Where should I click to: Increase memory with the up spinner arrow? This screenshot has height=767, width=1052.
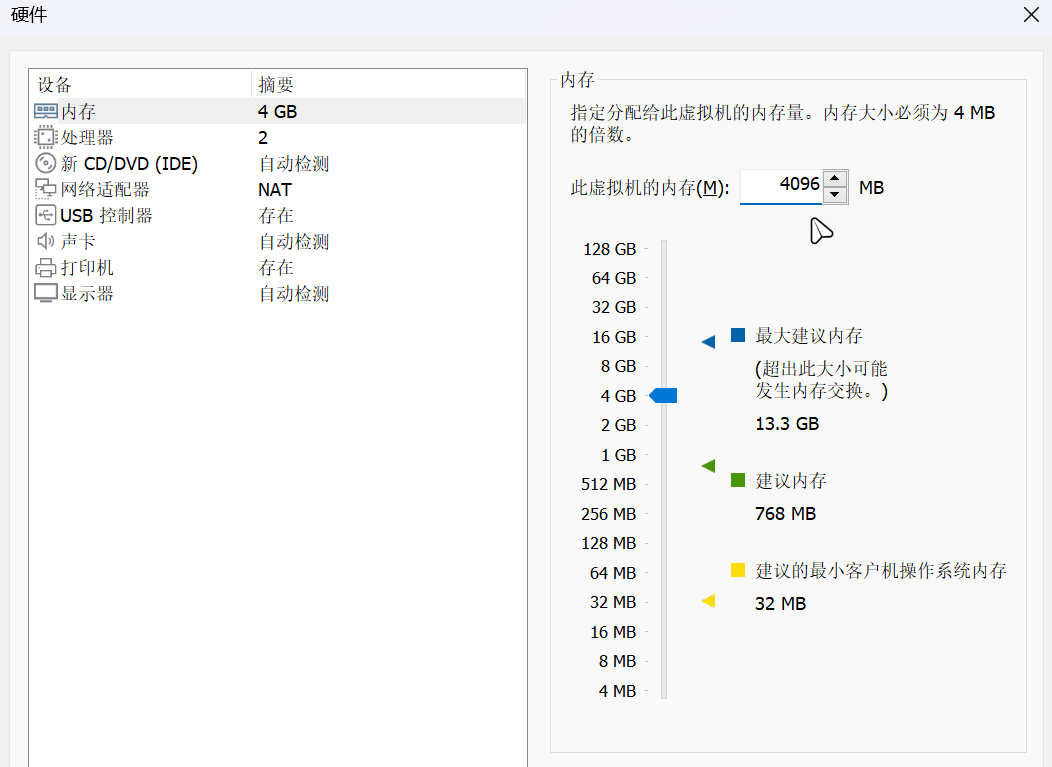[x=835, y=178]
